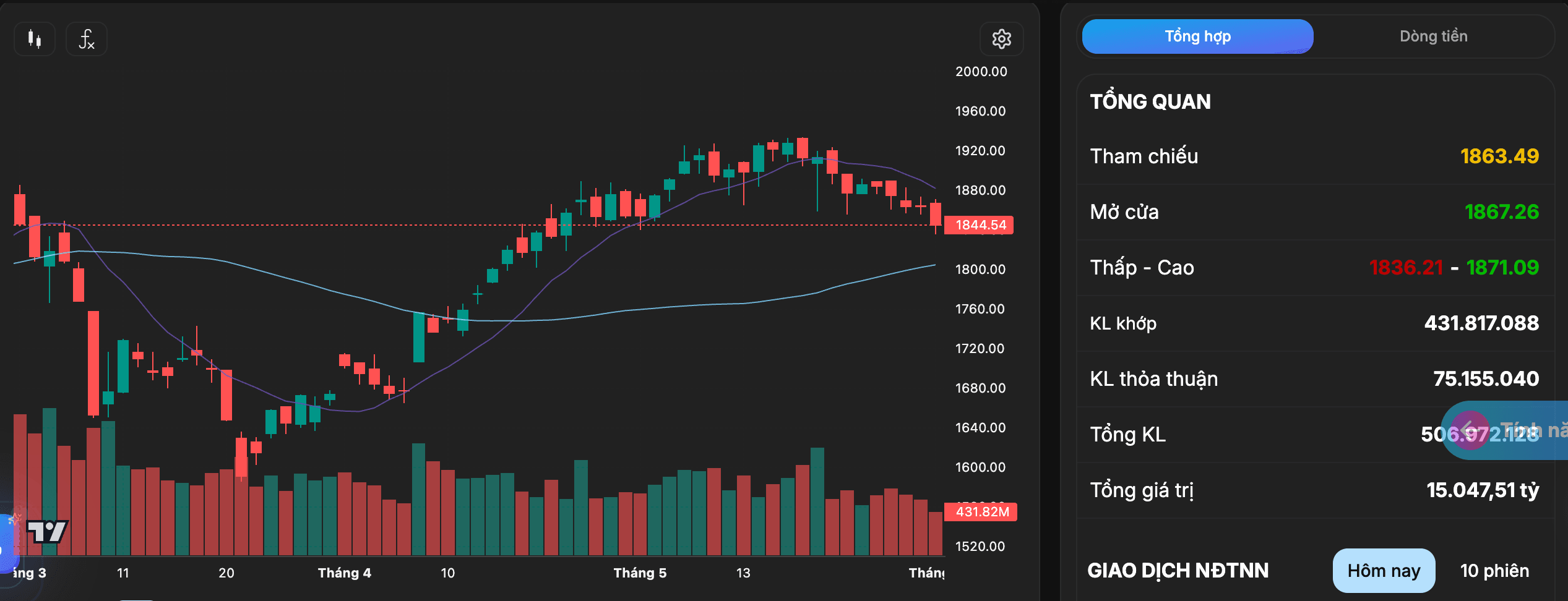Click the 2000.00 price scale label
This screenshot has width=1568, height=601.
(x=981, y=72)
